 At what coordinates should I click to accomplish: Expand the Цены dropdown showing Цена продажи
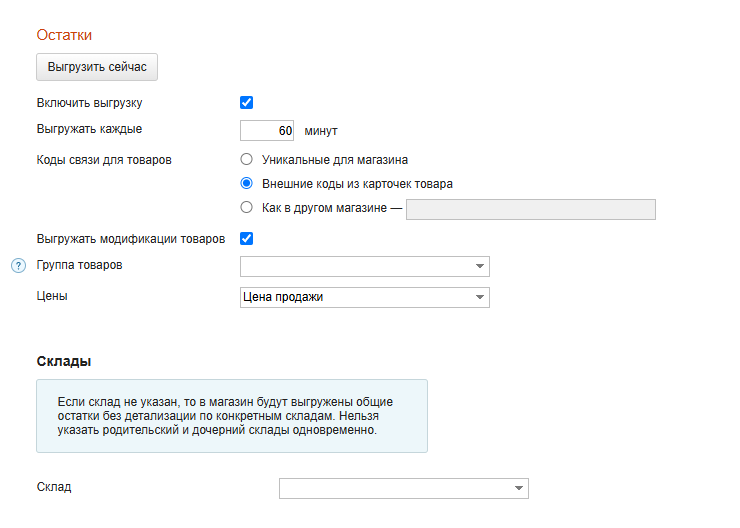coord(365,297)
